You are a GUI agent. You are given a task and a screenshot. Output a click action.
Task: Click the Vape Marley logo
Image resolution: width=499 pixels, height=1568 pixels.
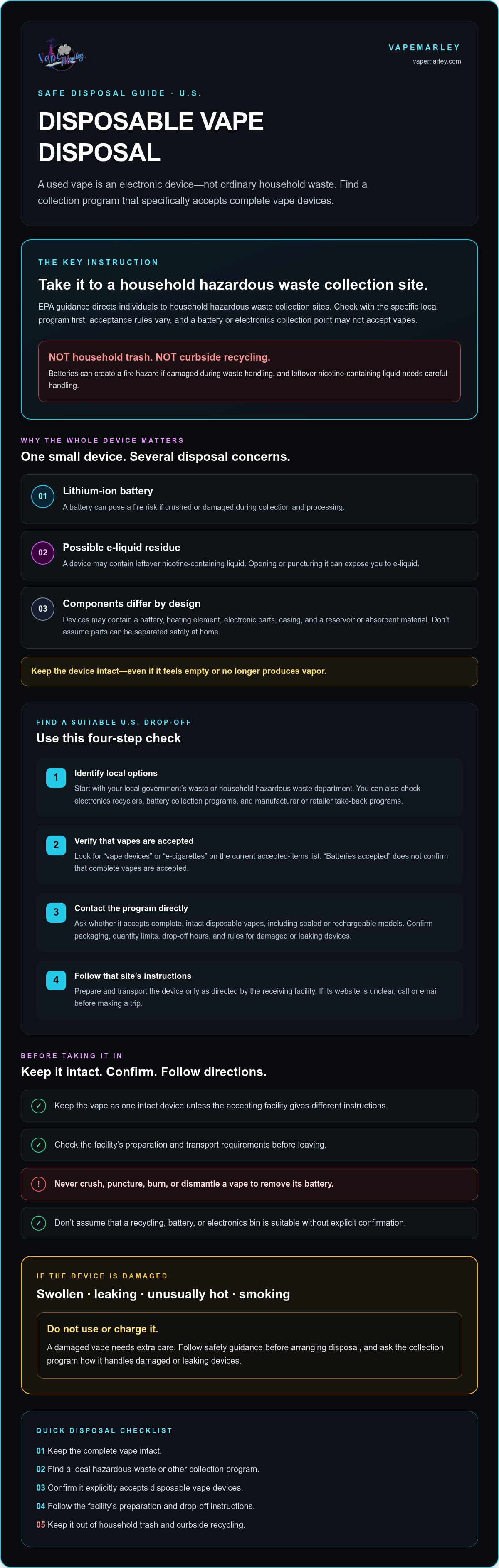tap(62, 55)
